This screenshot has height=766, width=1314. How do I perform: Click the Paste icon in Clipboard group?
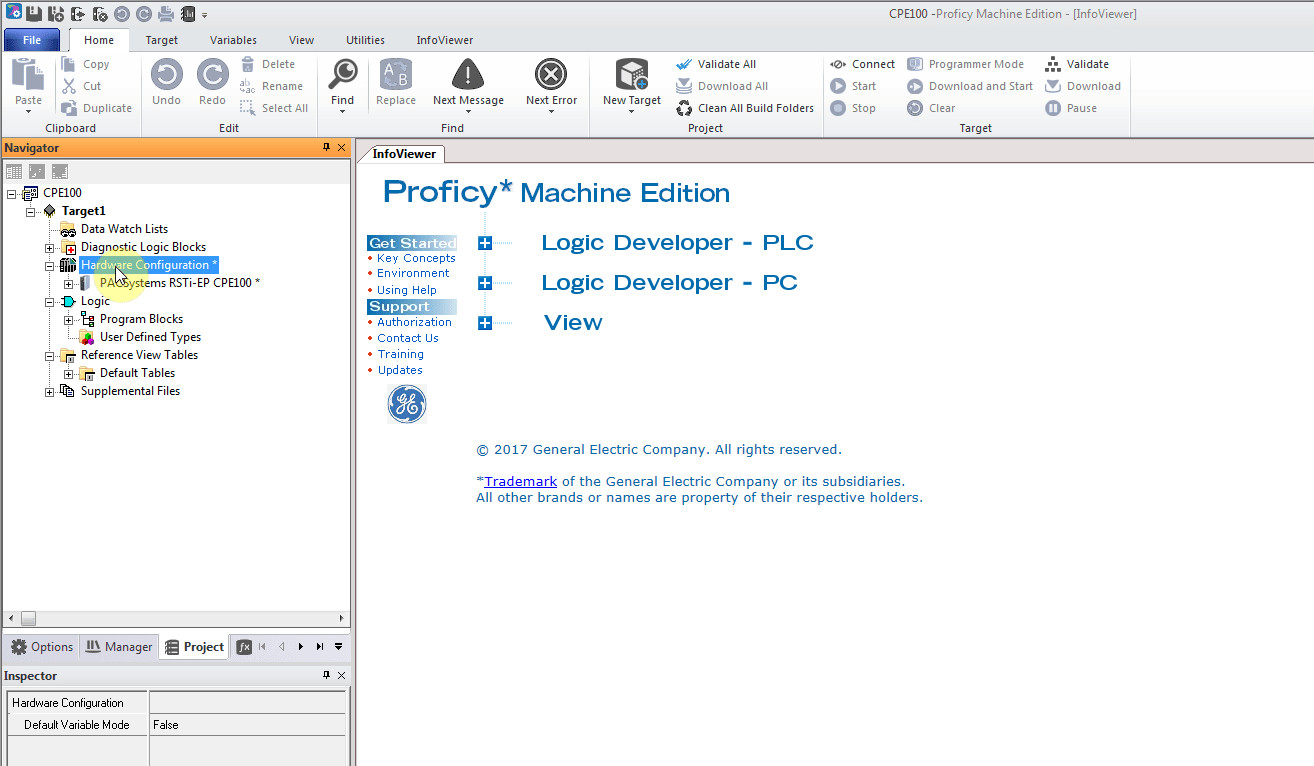pyautogui.click(x=28, y=75)
